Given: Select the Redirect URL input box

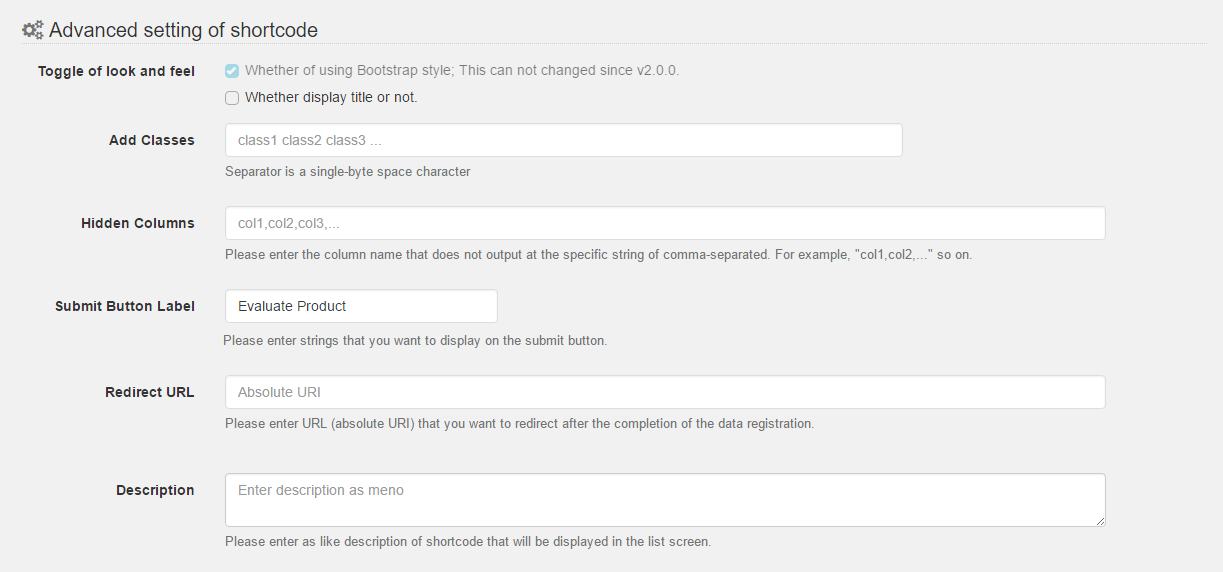Looking at the screenshot, I should 665,392.
